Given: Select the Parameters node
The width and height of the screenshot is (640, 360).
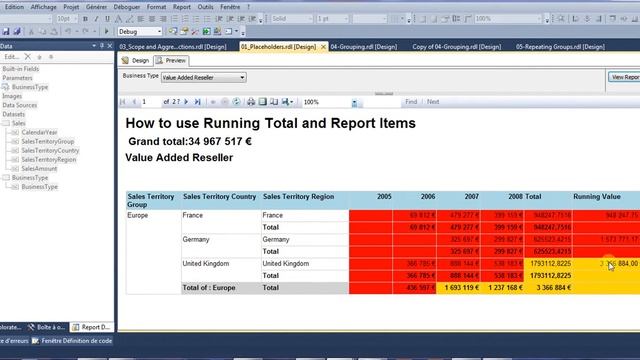Looking at the screenshot, I should click(x=17, y=78).
